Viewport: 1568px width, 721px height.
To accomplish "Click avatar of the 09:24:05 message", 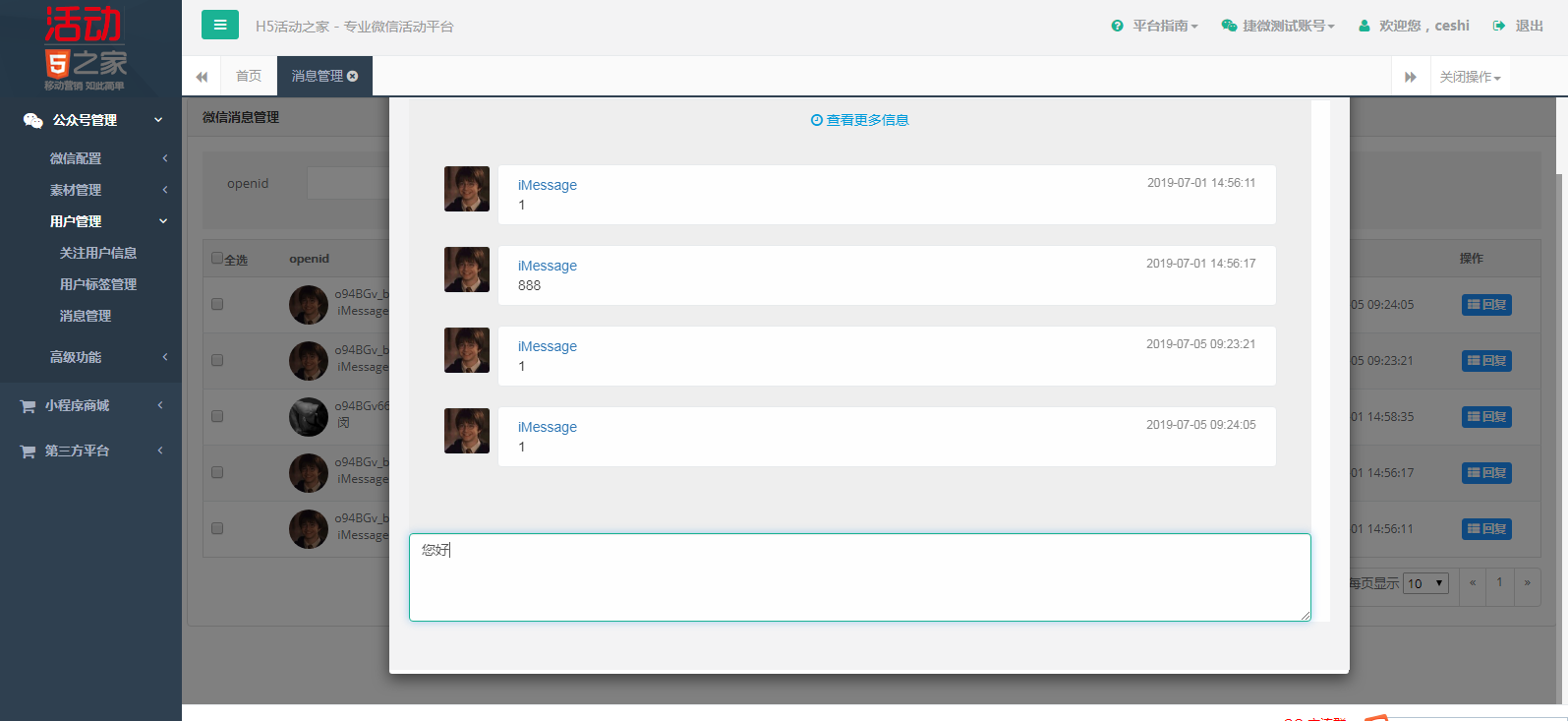I will [467, 431].
